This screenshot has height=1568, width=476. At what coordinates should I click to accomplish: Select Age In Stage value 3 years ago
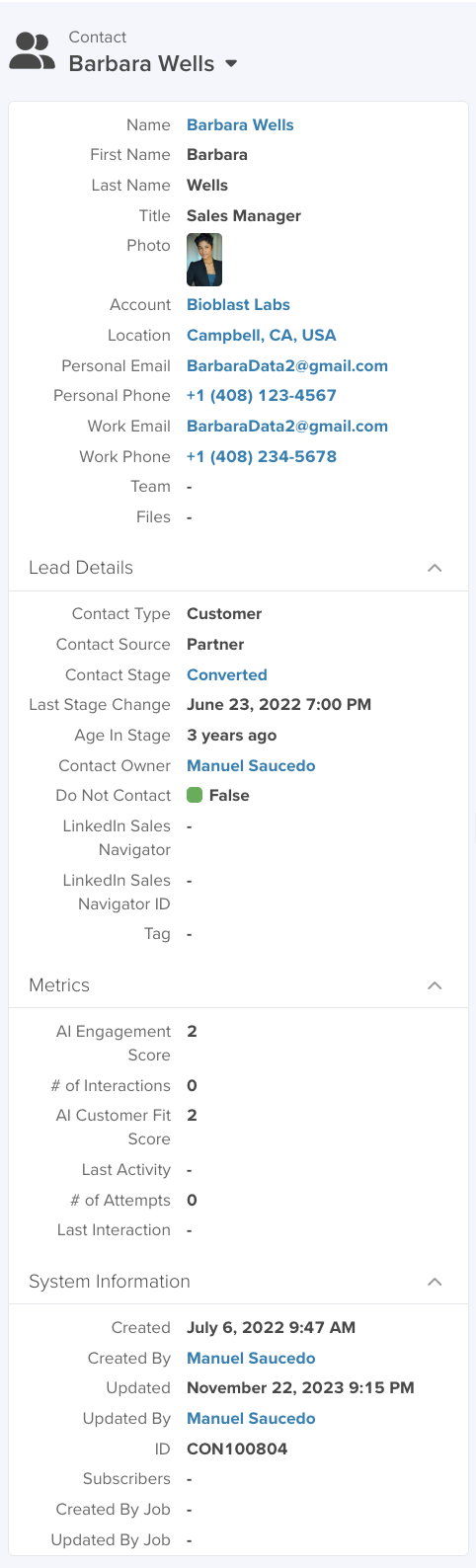tap(232, 736)
